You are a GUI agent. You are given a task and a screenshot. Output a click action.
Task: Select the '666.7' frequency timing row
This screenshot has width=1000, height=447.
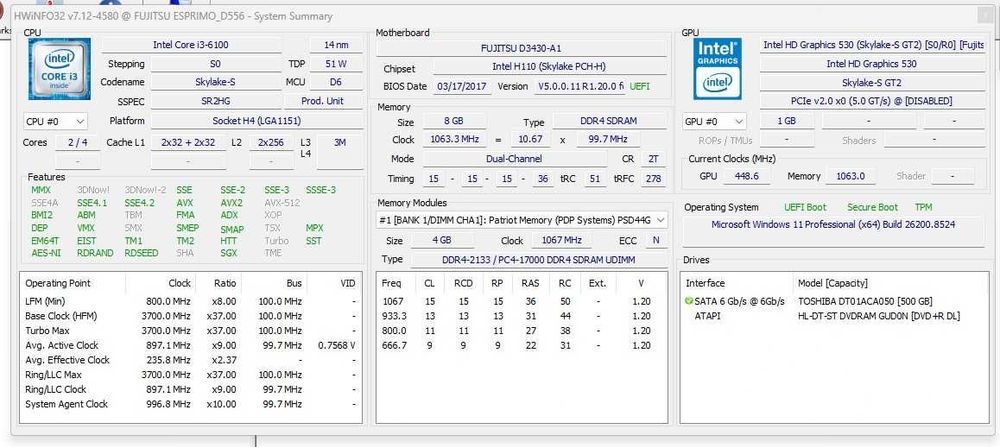(521, 345)
